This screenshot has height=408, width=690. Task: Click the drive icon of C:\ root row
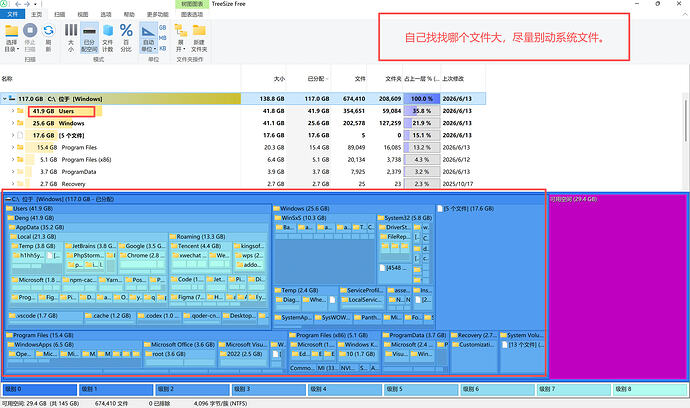point(12,99)
